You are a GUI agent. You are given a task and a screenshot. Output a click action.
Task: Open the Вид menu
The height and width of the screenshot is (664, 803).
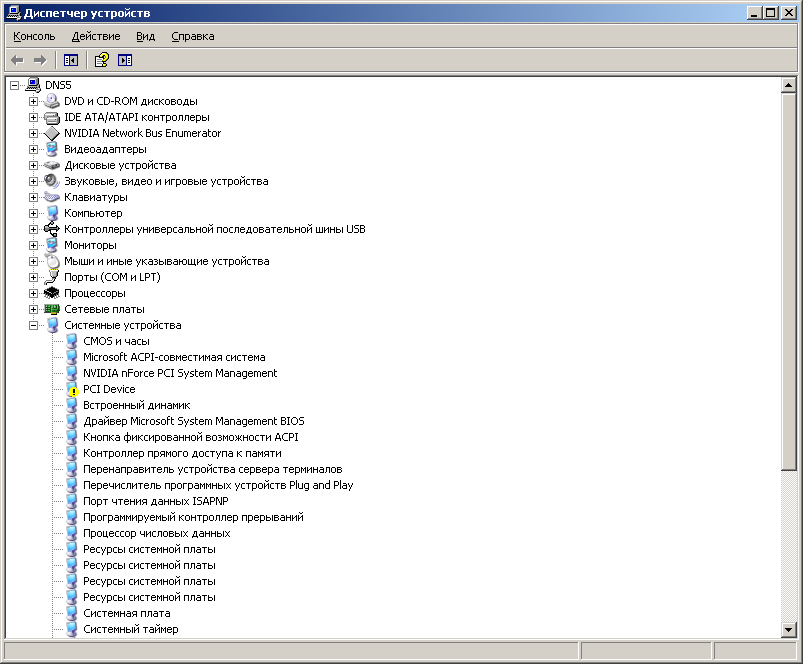pos(145,36)
